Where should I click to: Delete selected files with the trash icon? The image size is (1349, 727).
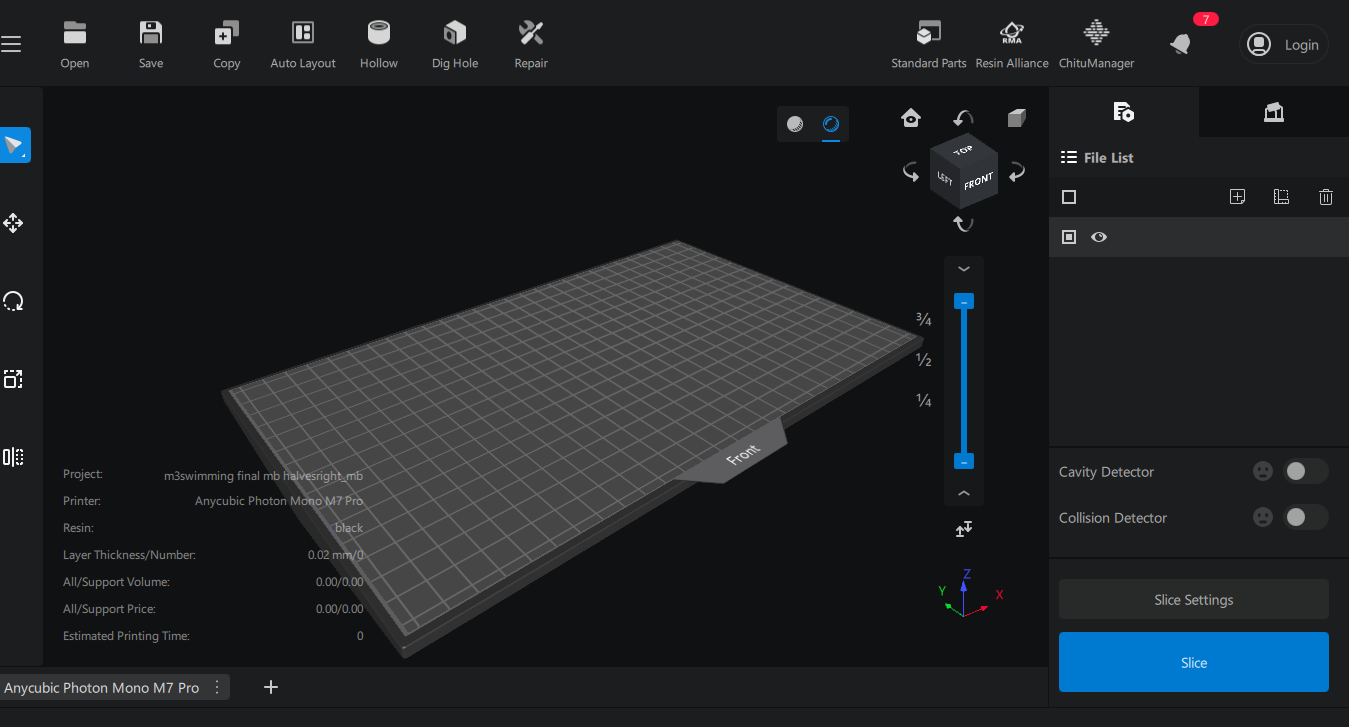click(x=1326, y=197)
